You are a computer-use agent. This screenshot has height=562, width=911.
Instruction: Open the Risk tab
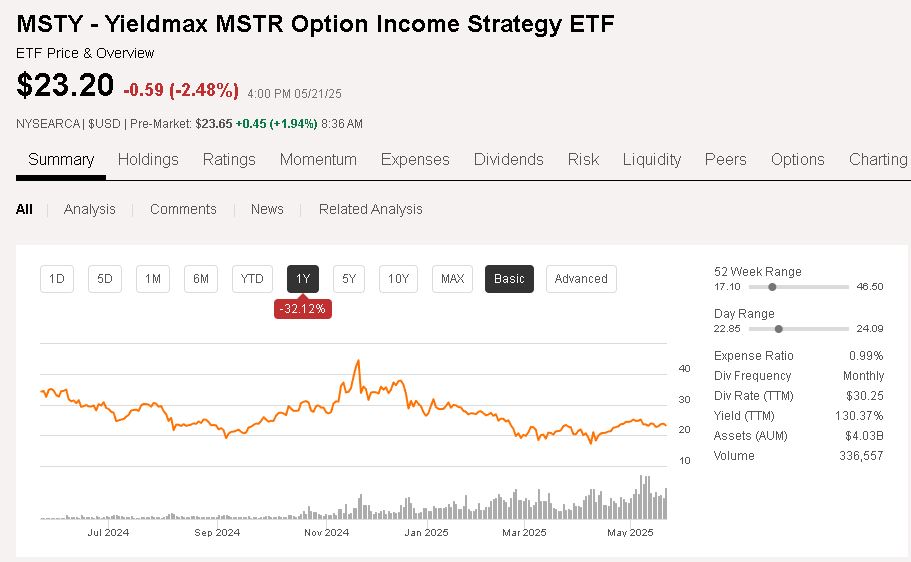[x=583, y=159]
